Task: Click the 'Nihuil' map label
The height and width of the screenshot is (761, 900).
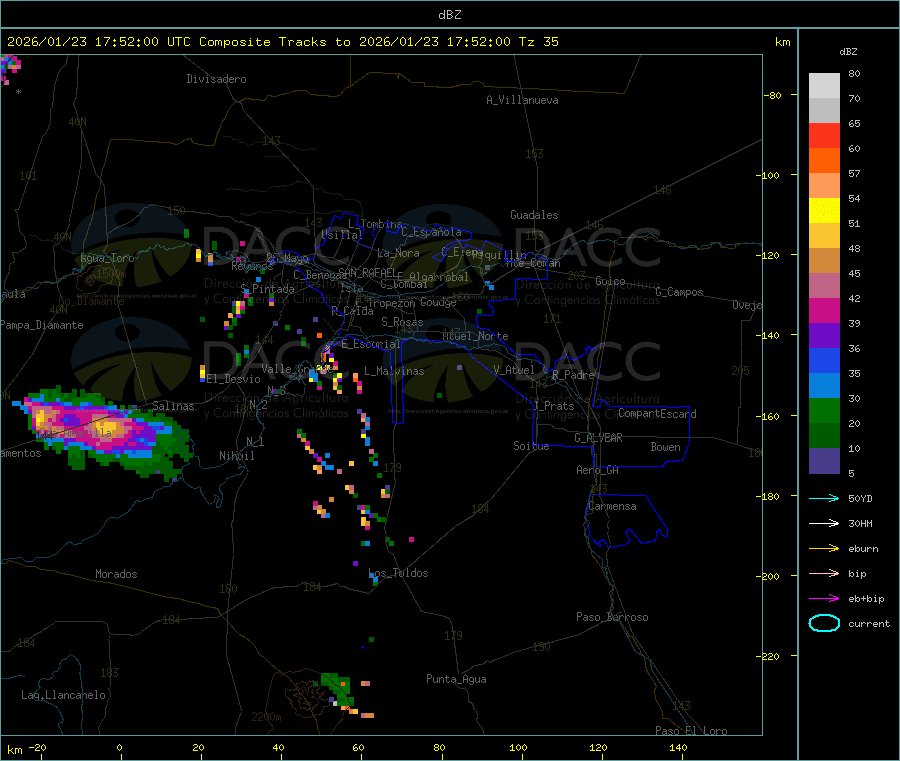Action: (237, 456)
